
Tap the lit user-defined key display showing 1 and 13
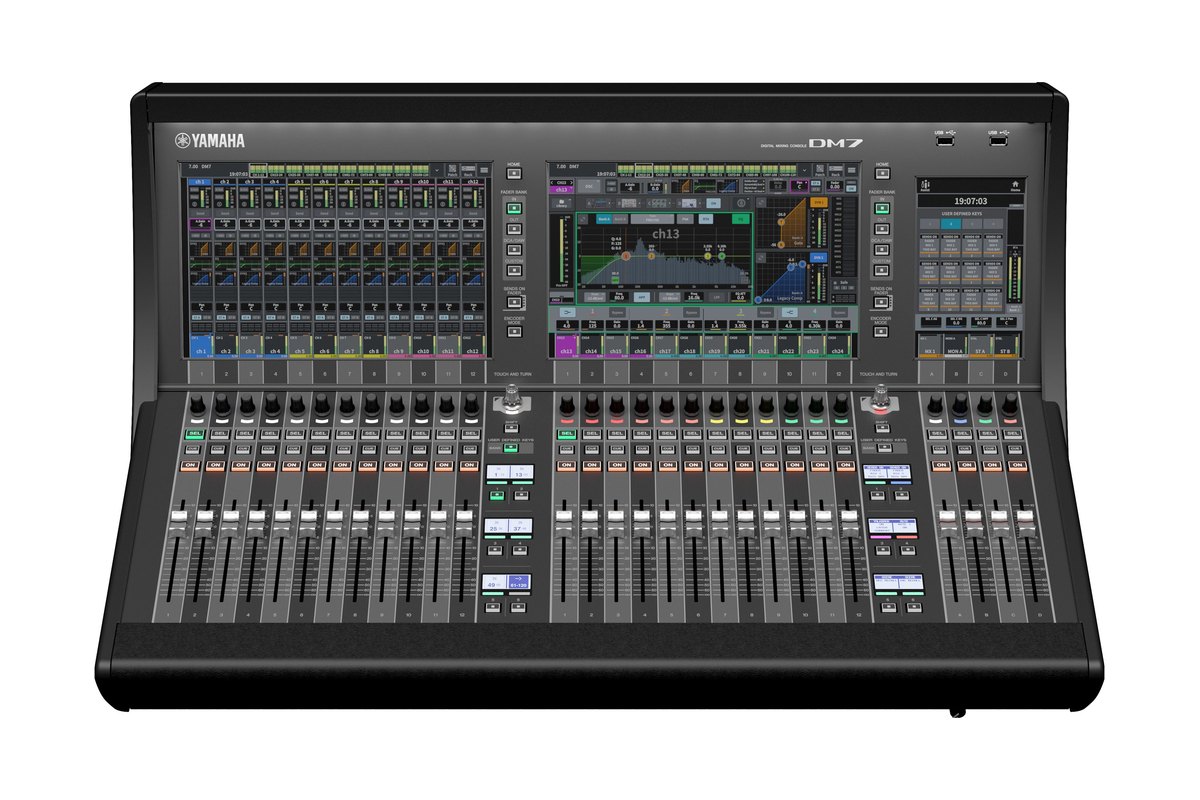point(509,471)
